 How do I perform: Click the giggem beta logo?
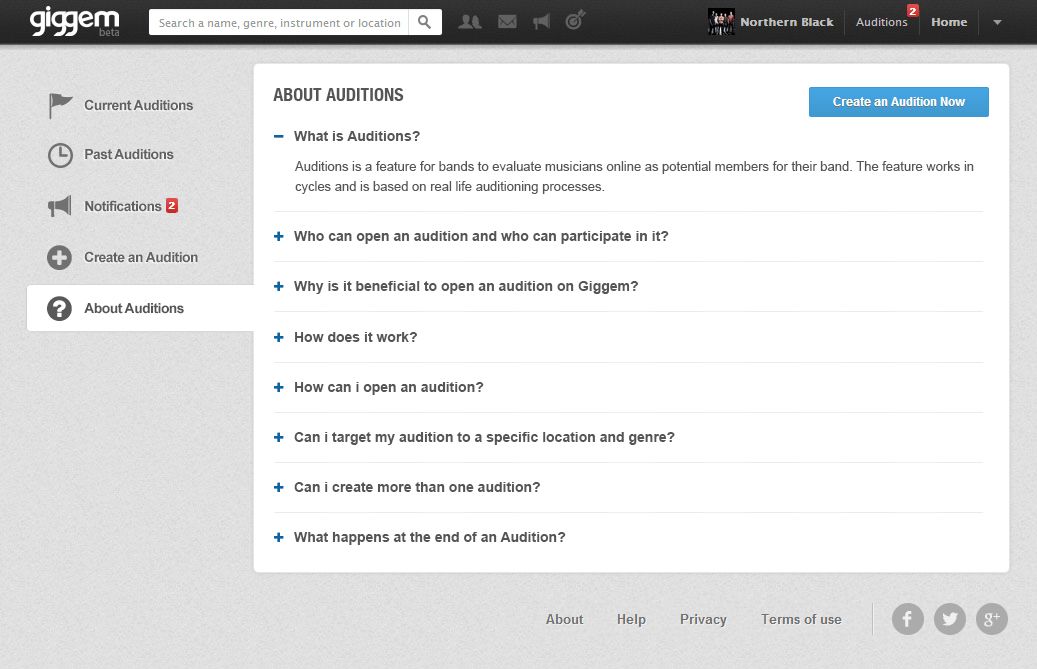coord(74,21)
